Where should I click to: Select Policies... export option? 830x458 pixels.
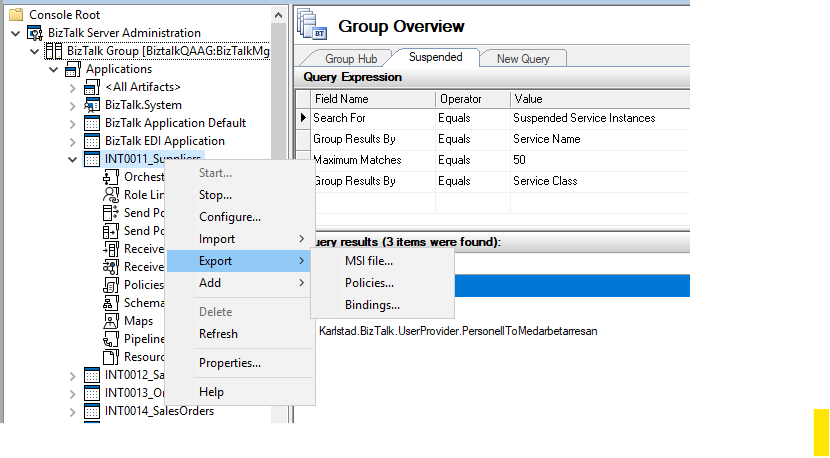click(382, 283)
